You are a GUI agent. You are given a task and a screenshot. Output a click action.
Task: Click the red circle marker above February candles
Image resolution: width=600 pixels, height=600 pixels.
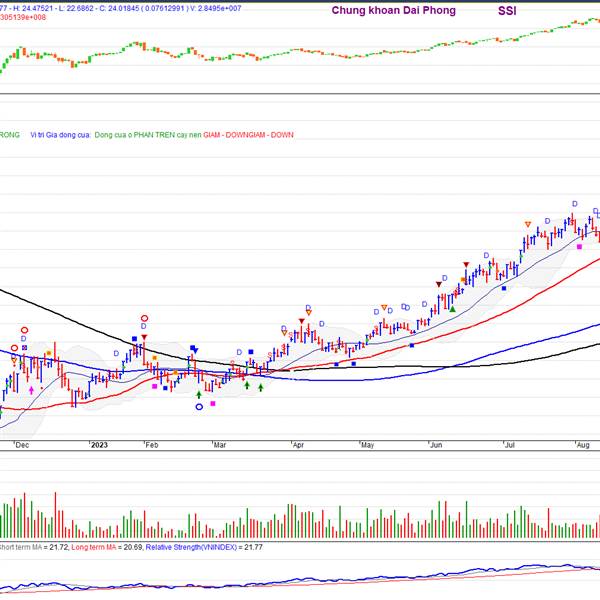click(x=144, y=316)
